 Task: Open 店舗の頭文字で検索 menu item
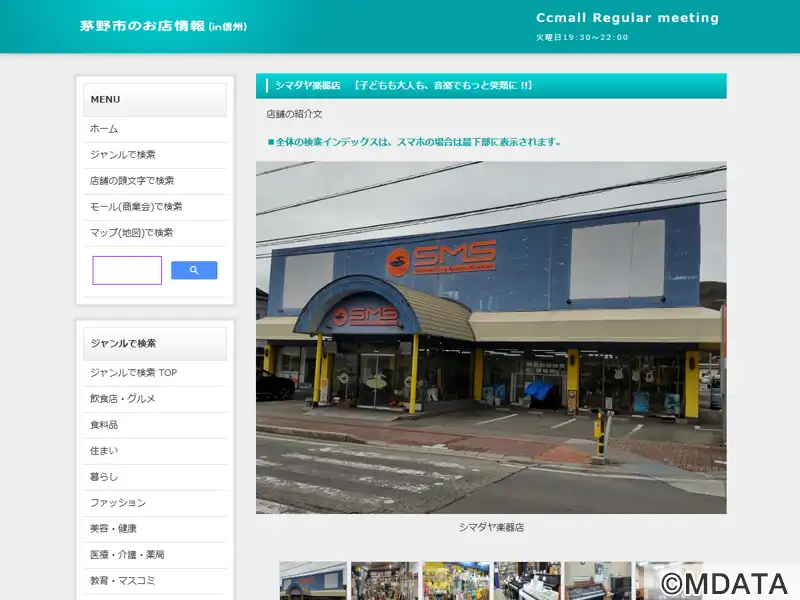point(132,181)
